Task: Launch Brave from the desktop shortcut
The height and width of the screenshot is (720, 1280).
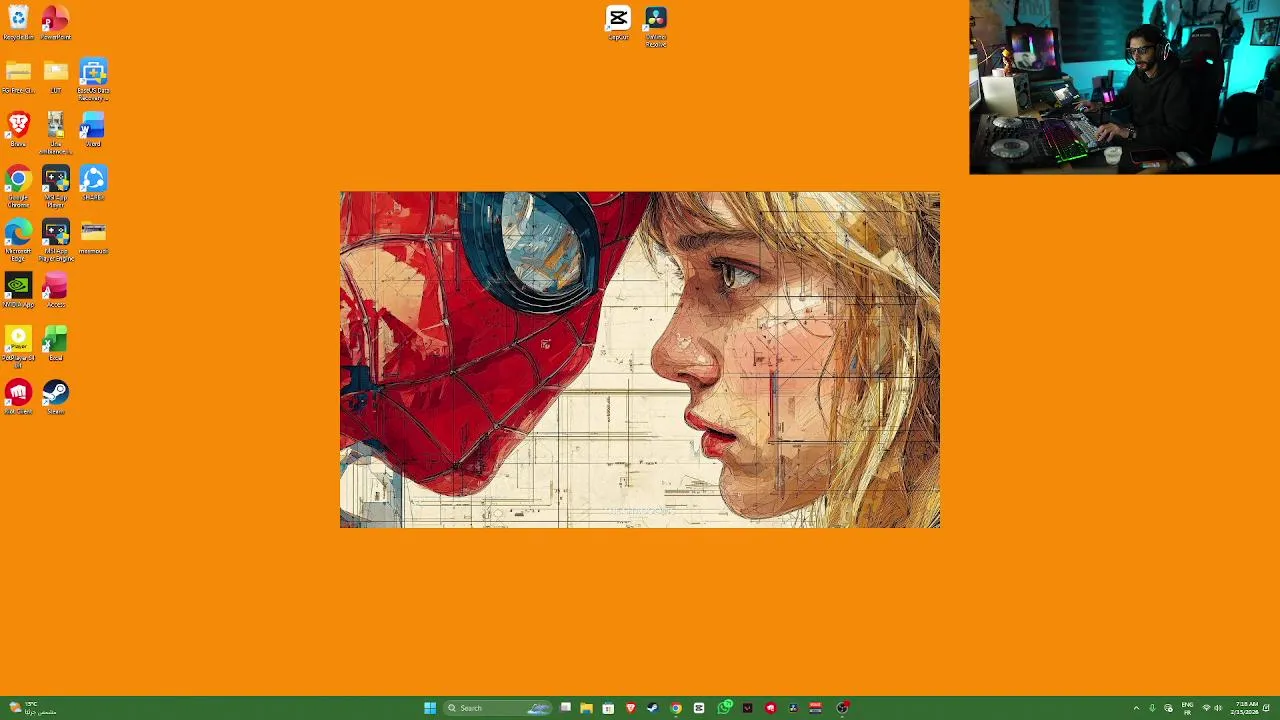Action: (x=18, y=130)
